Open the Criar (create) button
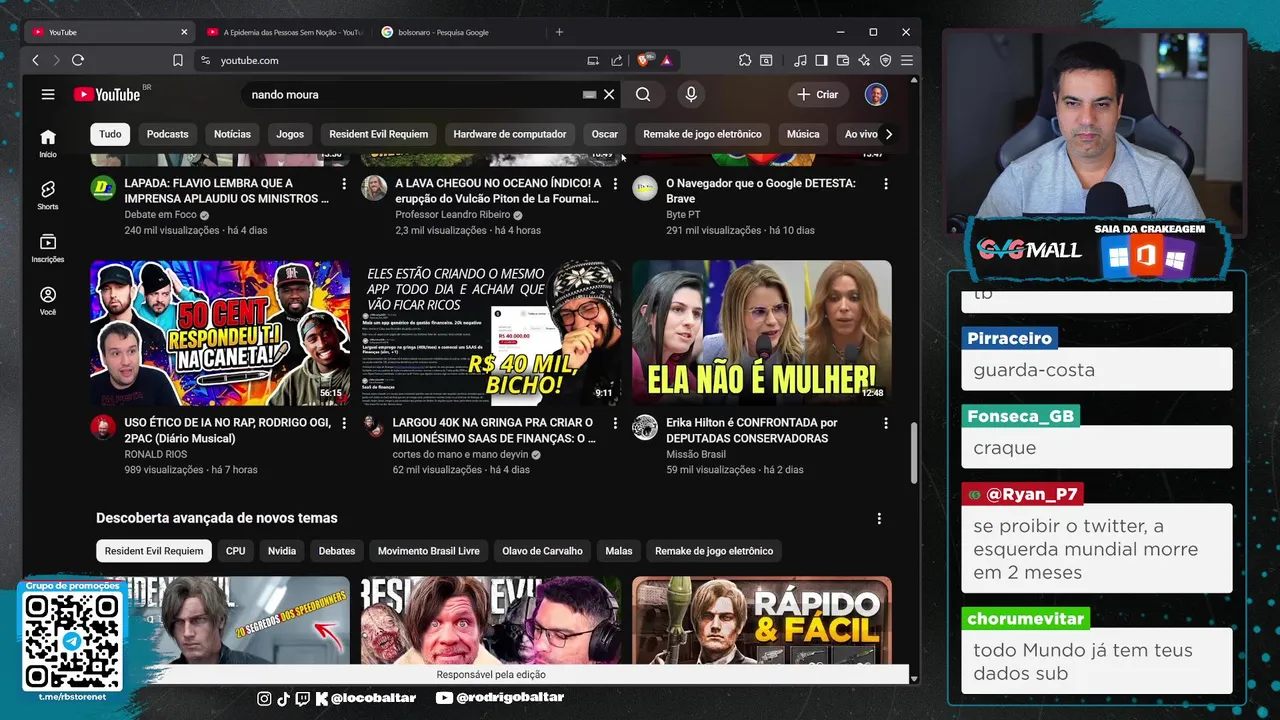This screenshot has width=1280, height=720. [x=818, y=94]
